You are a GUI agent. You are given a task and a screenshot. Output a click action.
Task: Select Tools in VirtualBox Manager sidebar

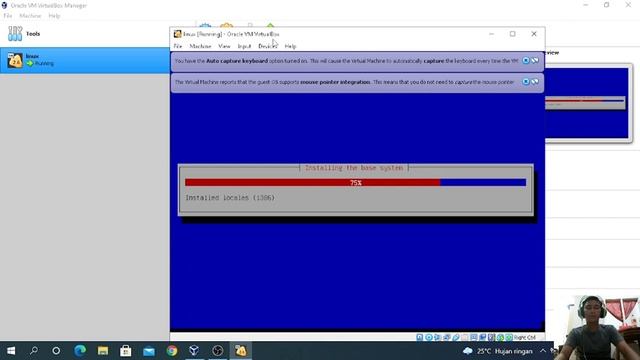click(84, 34)
